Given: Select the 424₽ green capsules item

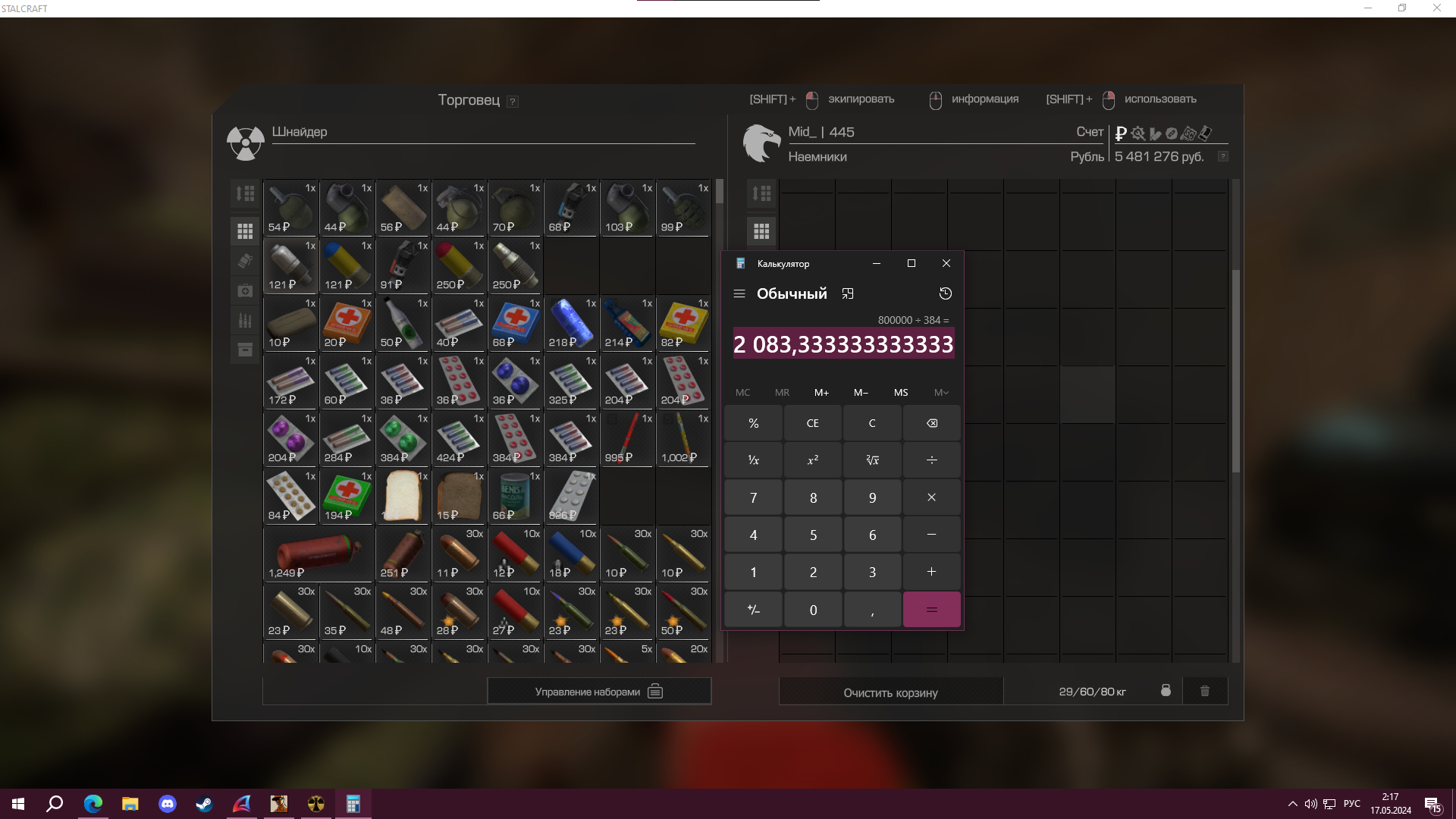Looking at the screenshot, I should [459, 440].
